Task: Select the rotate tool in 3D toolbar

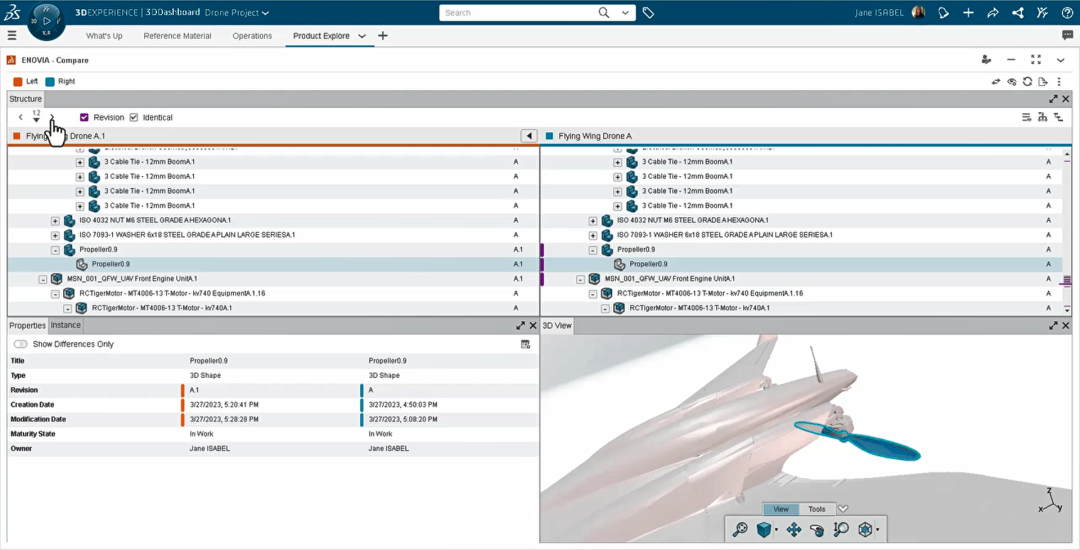Action: point(817,529)
